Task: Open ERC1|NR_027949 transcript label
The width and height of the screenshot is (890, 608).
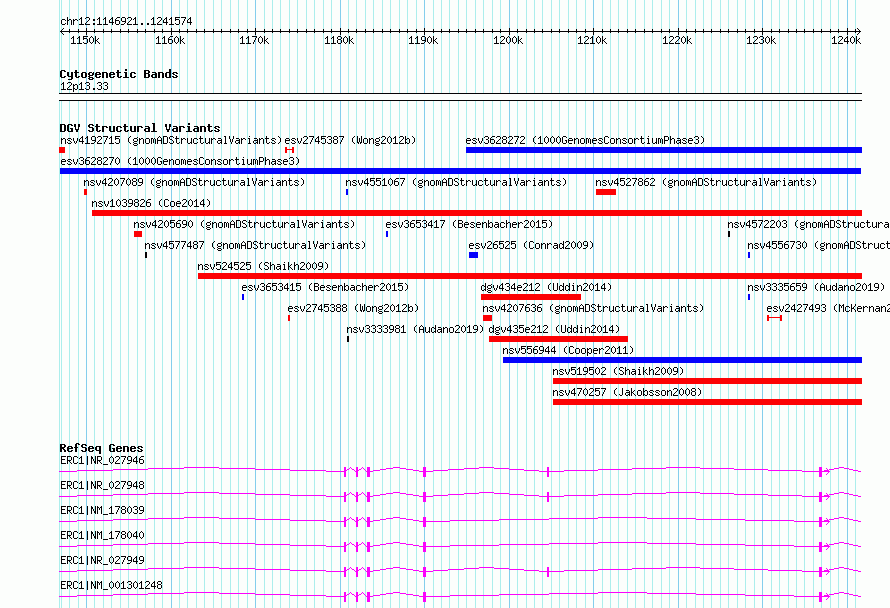Action: (x=102, y=560)
